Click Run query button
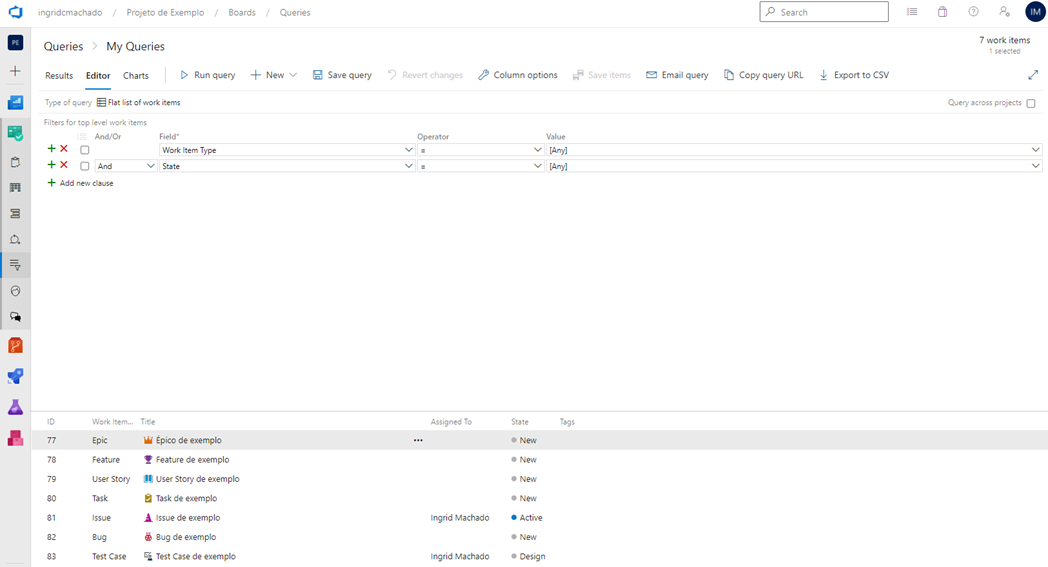 tap(207, 75)
